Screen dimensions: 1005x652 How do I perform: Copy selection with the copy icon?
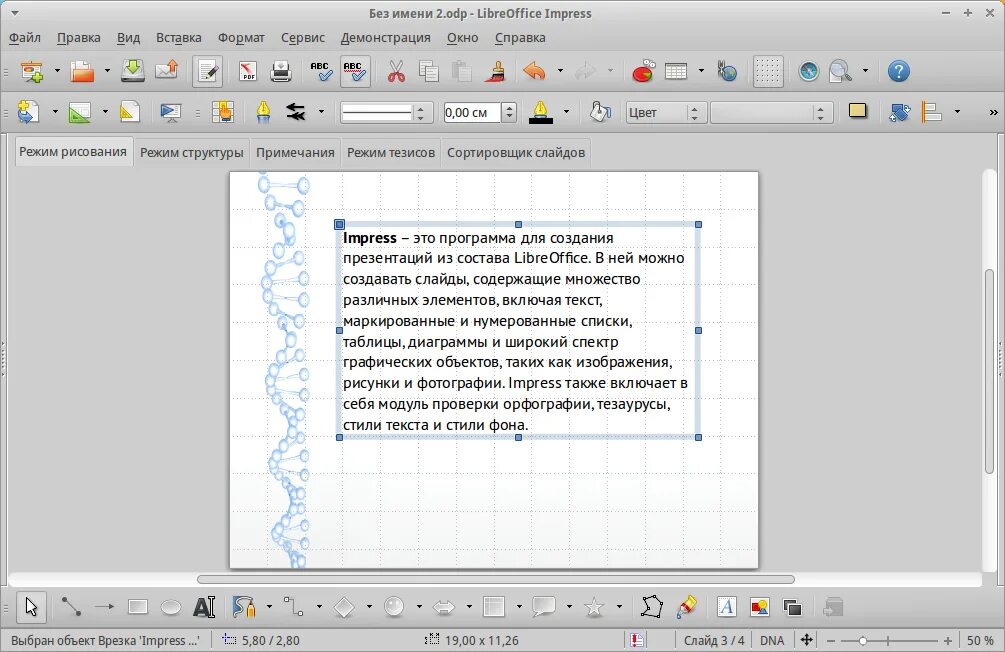point(428,71)
